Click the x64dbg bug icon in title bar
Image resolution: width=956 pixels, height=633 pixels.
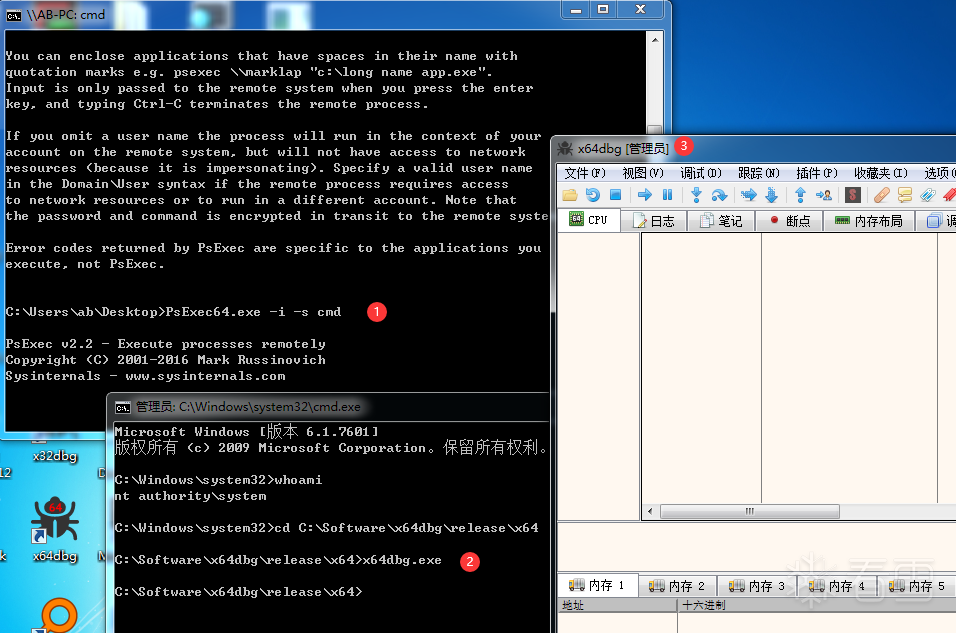[565, 148]
